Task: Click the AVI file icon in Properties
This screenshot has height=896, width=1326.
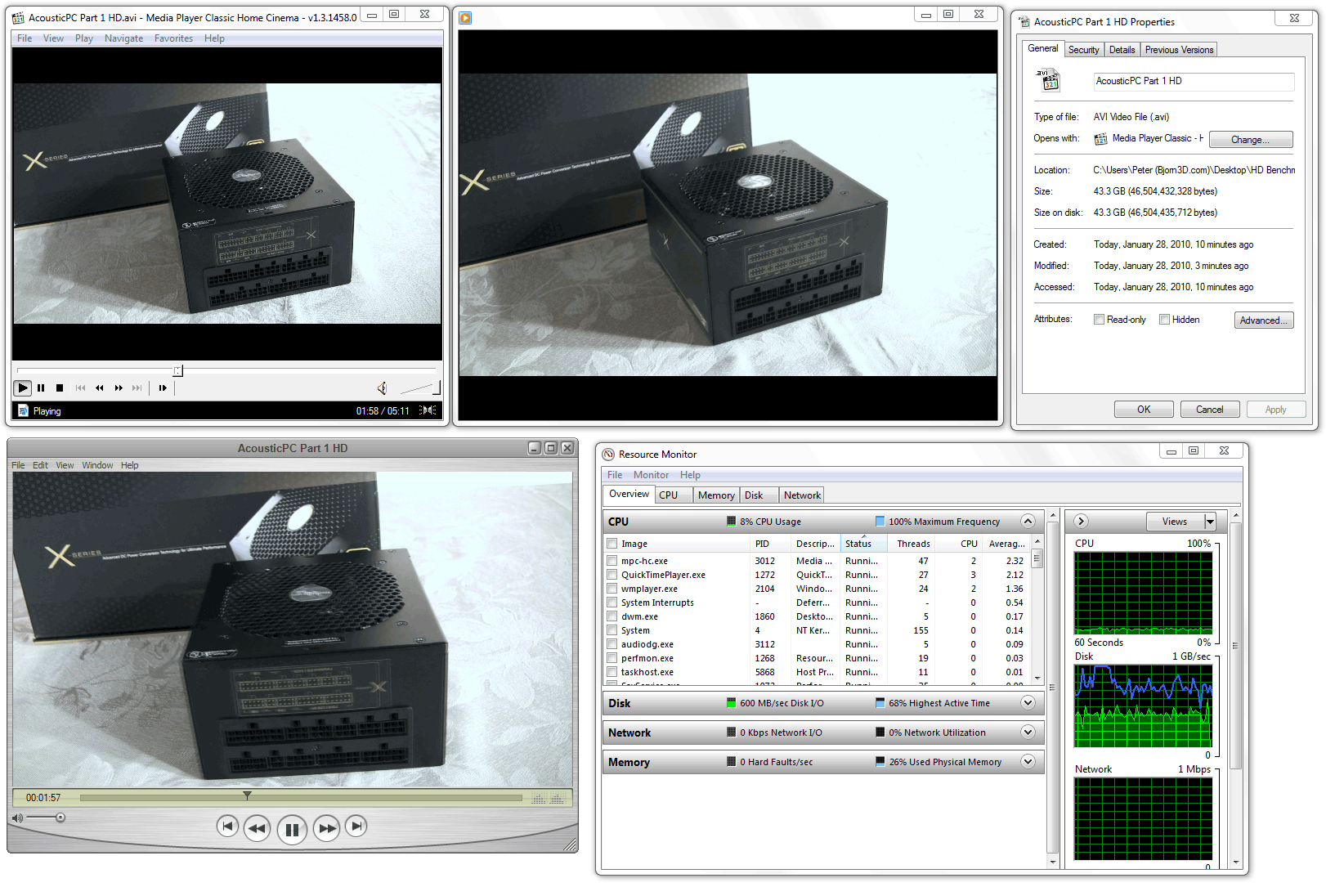Action: click(1047, 80)
